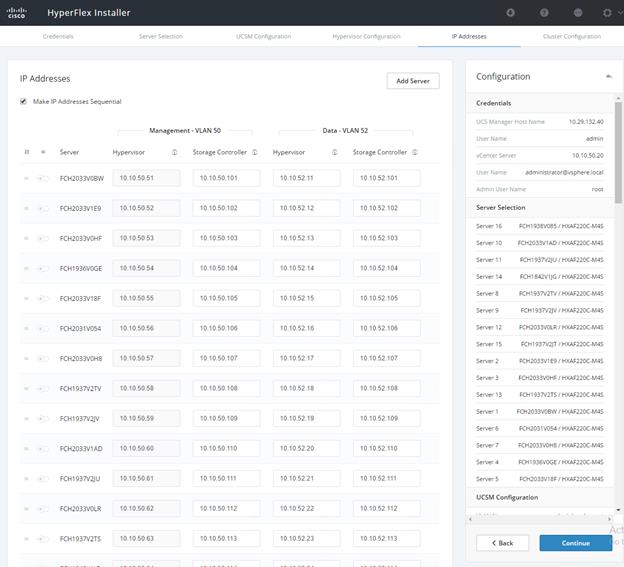Image resolution: width=624 pixels, height=567 pixels.
Task: Click info icon beside Data Hypervisor header
Action: (335, 152)
